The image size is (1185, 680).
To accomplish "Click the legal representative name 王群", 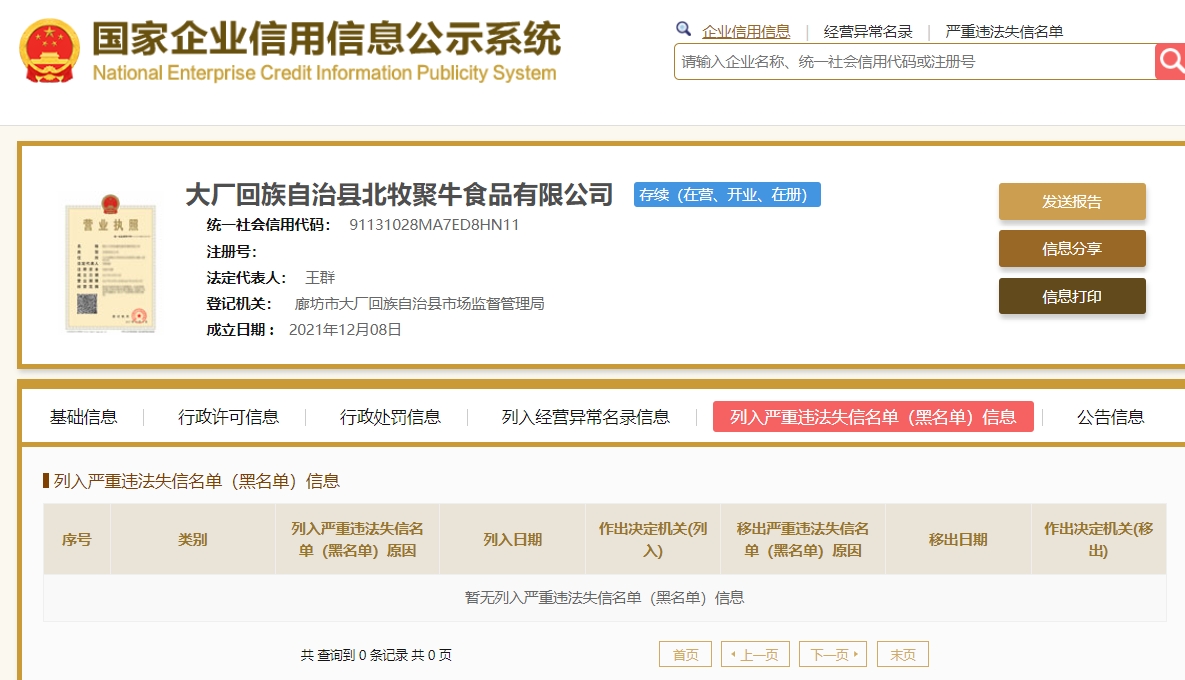I will (x=320, y=277).
